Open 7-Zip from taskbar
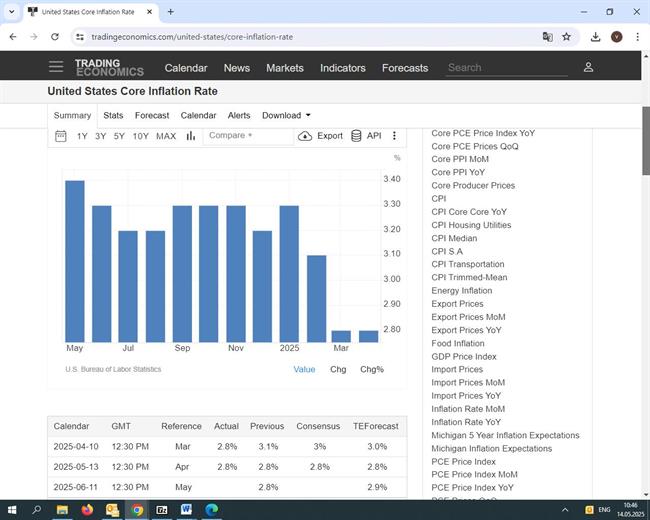650x520 pixels. pos(162,510)
